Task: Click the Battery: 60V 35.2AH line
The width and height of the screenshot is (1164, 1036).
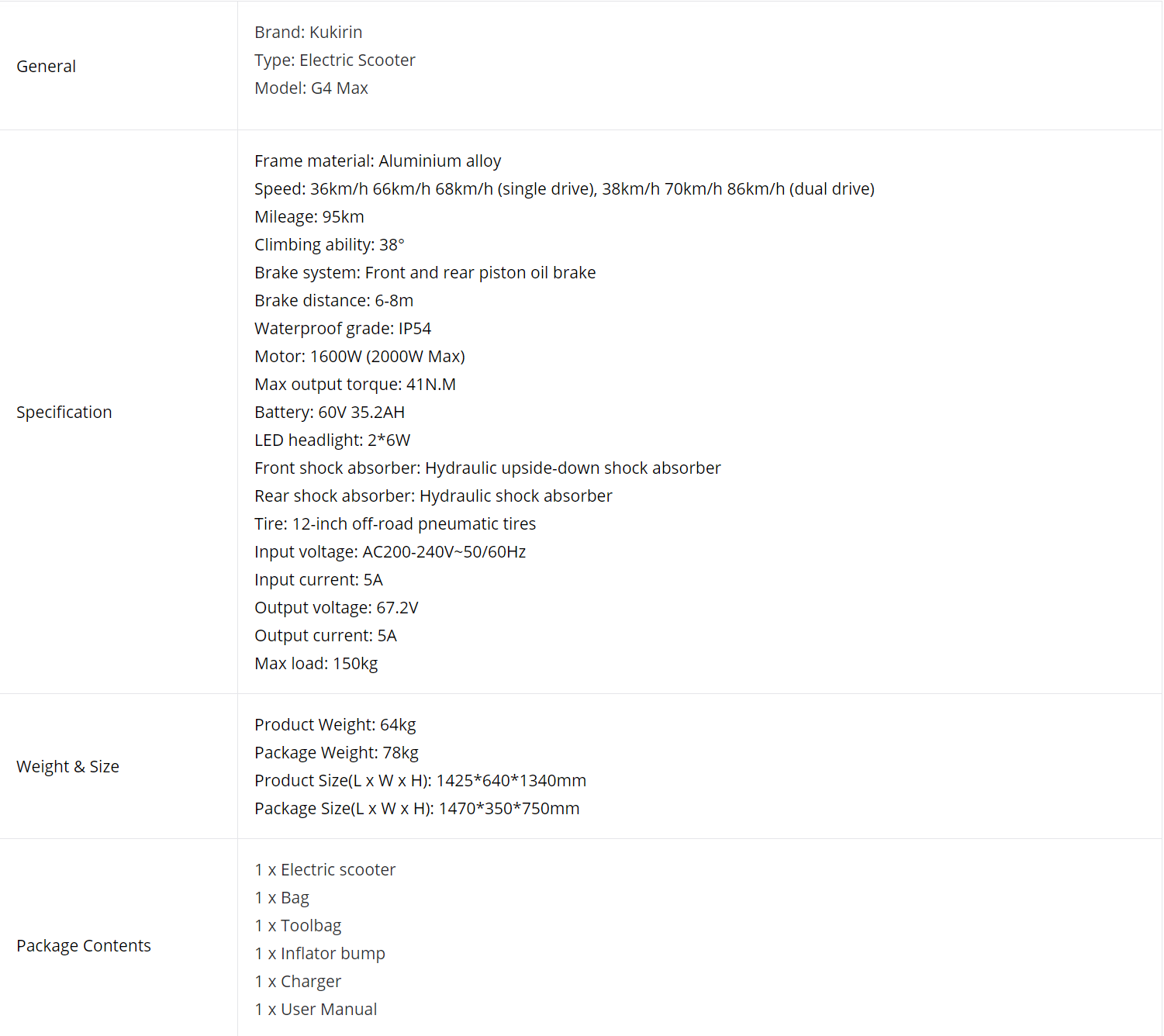Action: click(329, 413)
